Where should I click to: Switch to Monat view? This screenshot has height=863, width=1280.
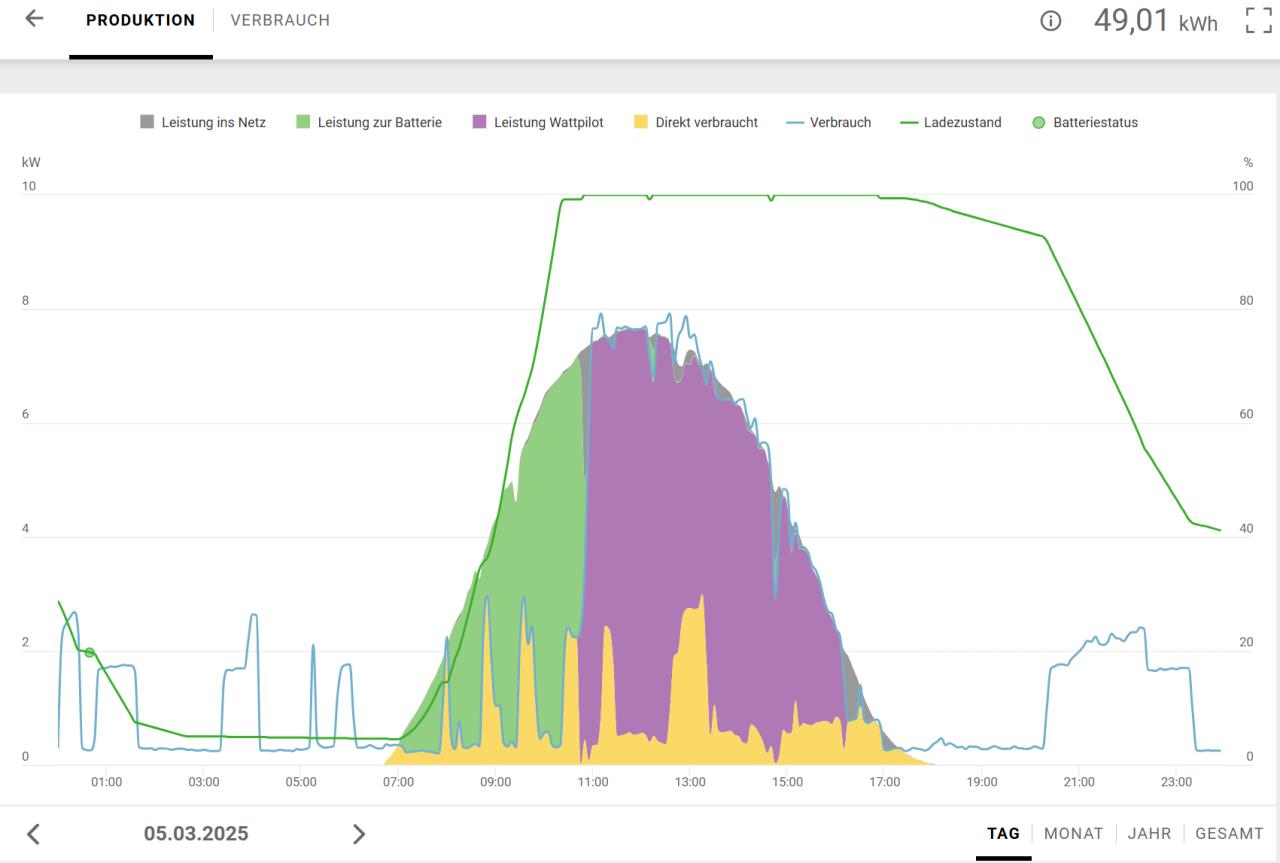pos(1073,833)
